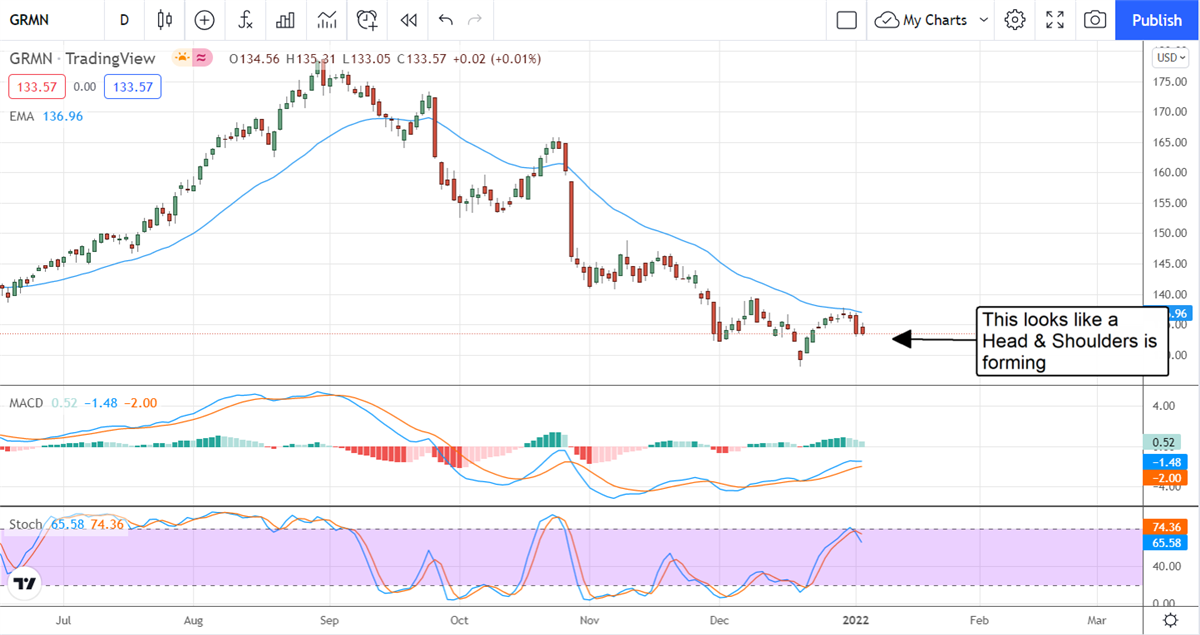
Task: Expand the My Charts dropdown arrow
Action: coord(984,20)
